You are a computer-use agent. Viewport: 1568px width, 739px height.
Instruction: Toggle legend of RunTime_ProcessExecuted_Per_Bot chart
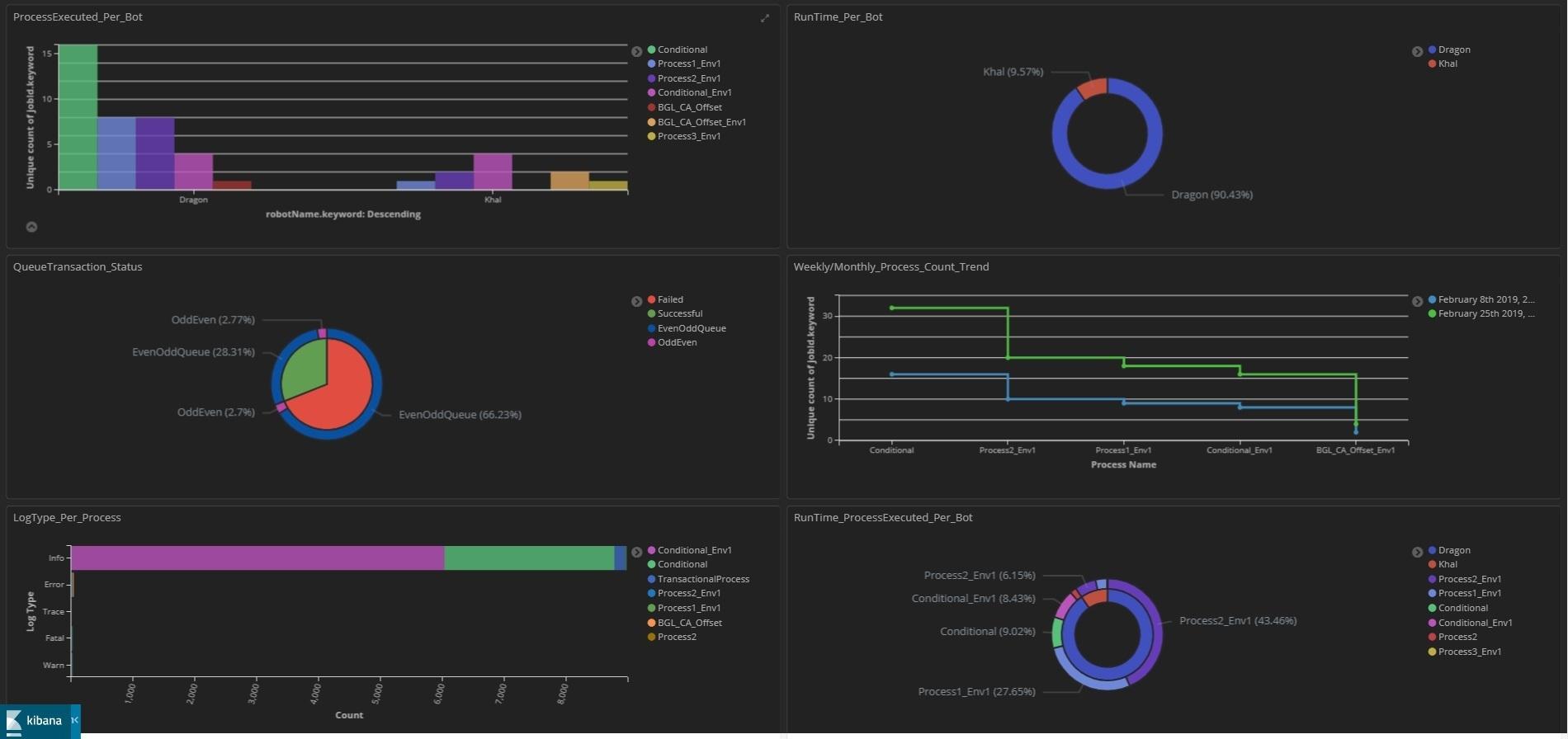pos(1417,552)
